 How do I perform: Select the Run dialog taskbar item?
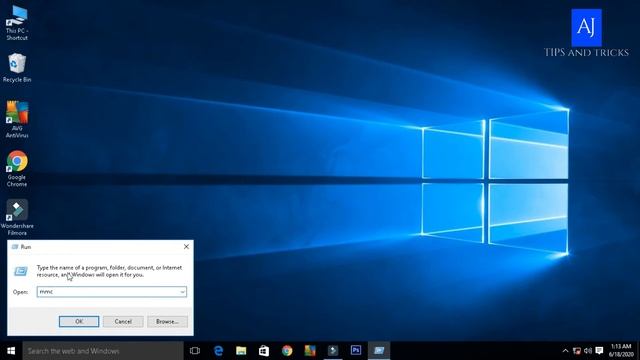tap(379, 351)
